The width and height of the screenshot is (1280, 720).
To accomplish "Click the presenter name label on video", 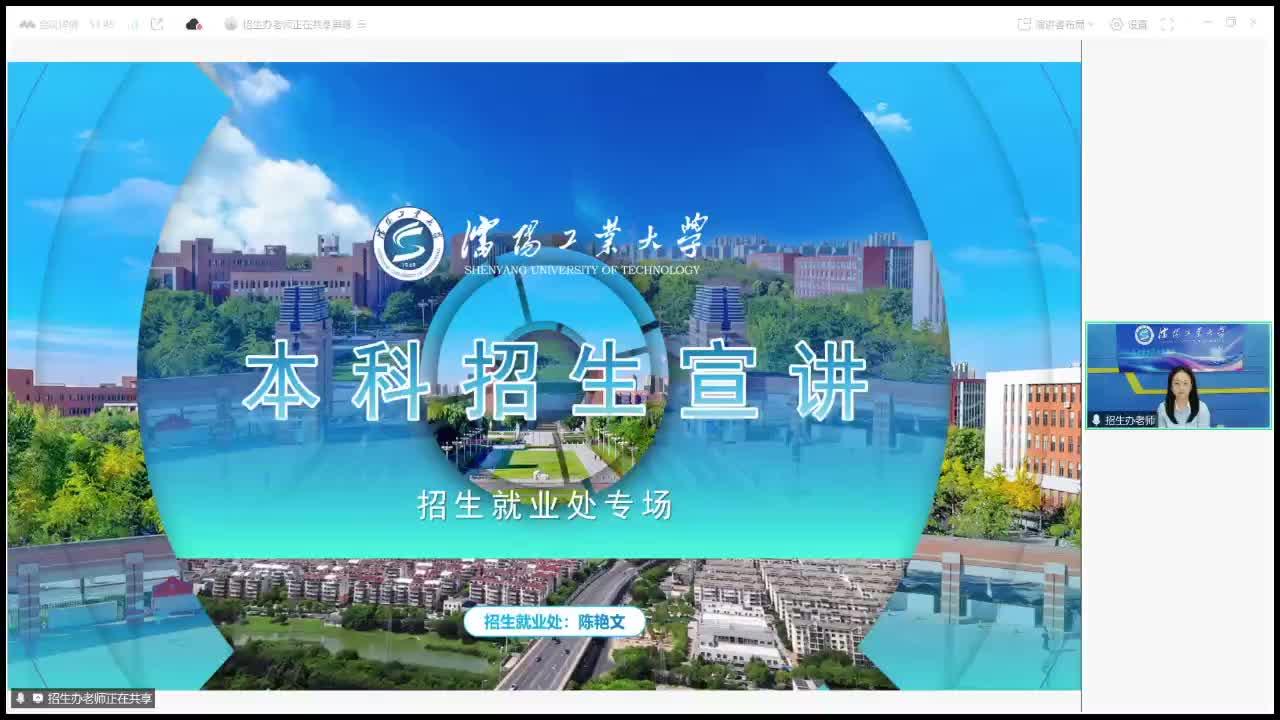I will [x=1129, y=420].
